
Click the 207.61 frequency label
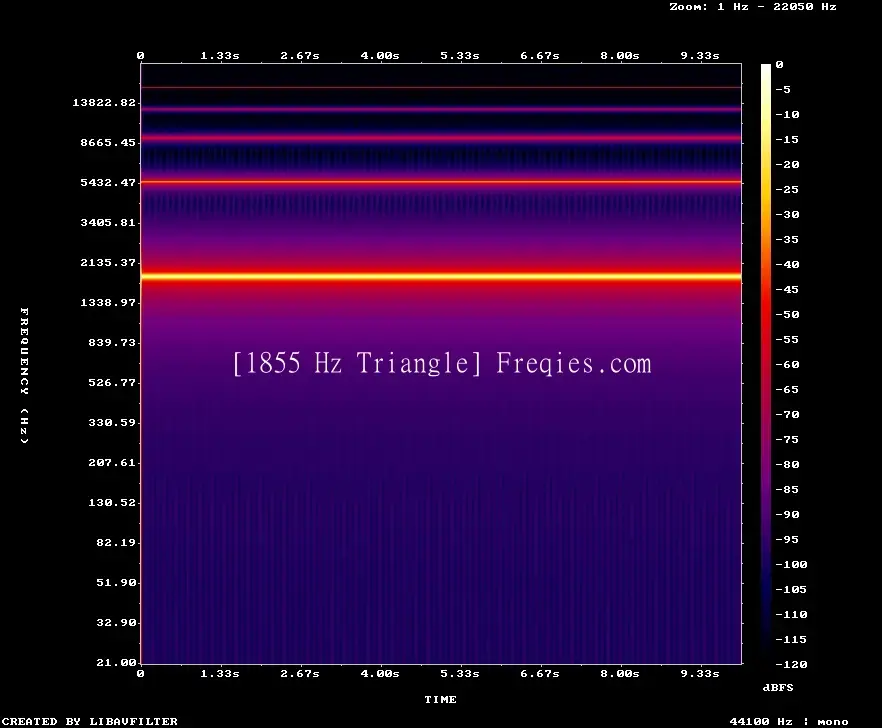112,462
